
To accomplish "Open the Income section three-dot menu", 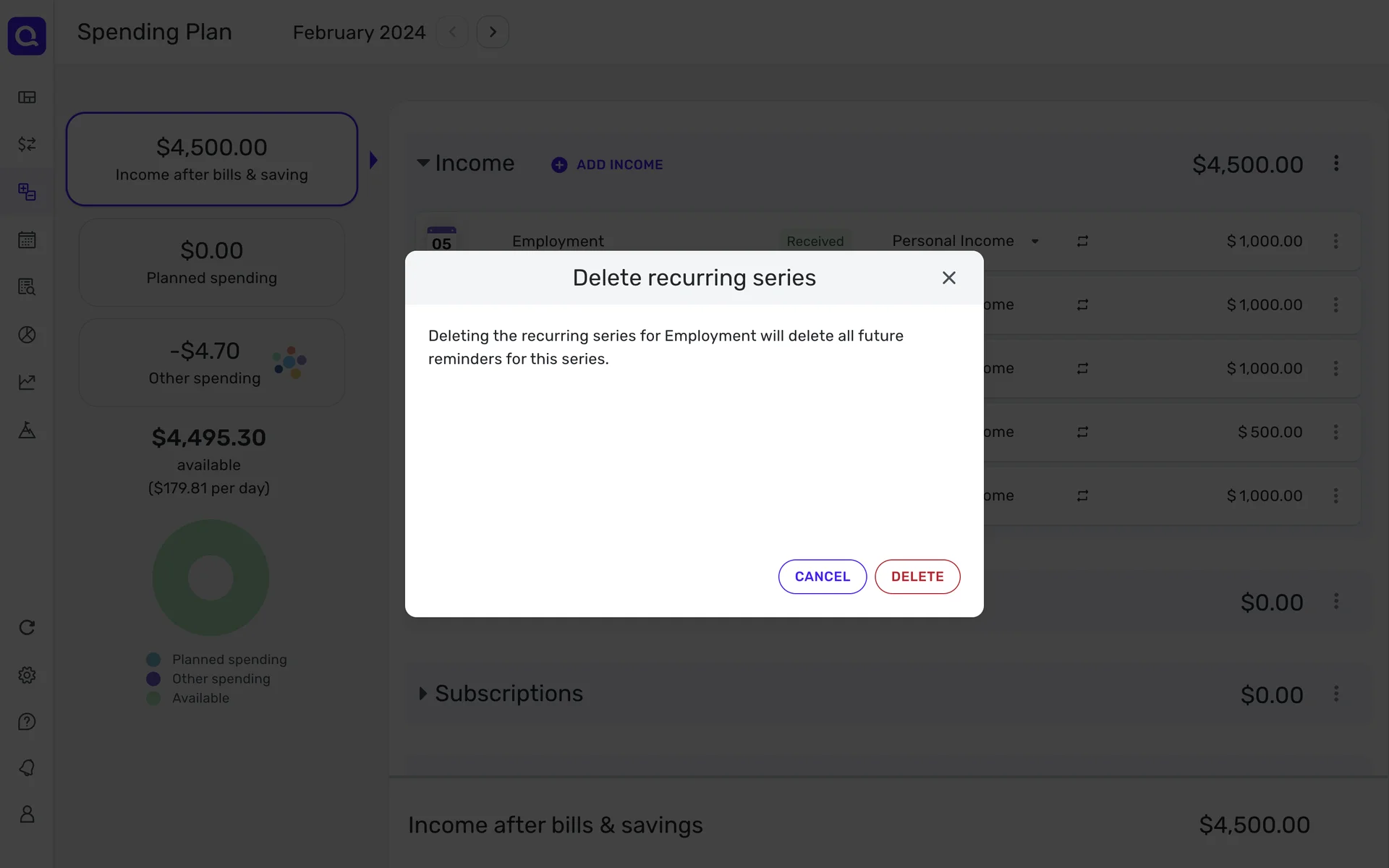I will 1335,163.
